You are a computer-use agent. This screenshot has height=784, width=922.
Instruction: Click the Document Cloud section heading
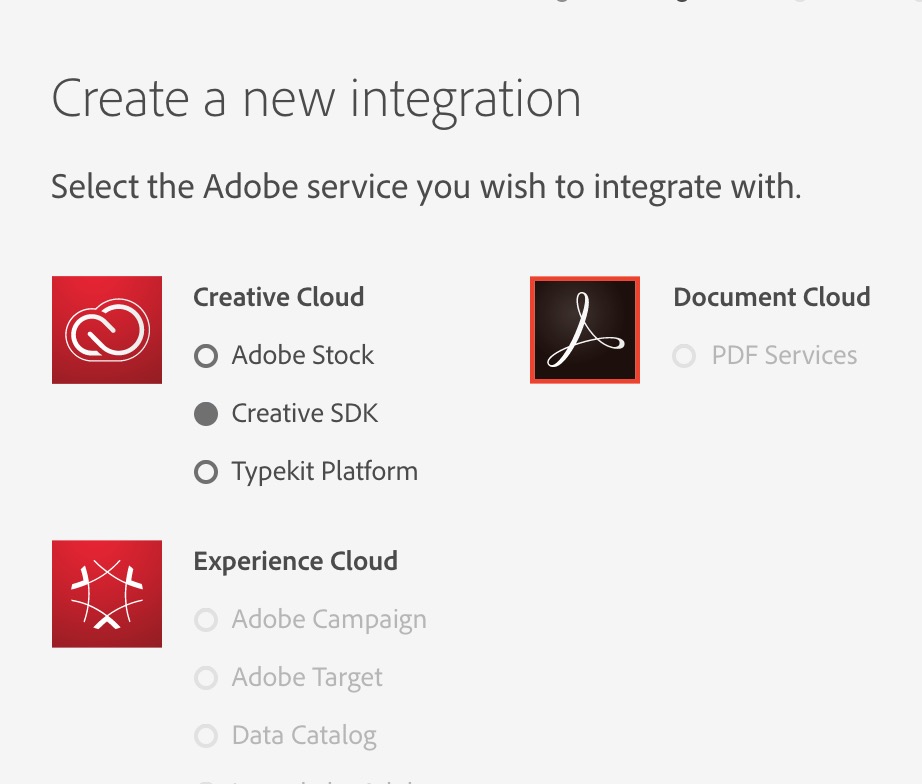click(x=772, y=297)
